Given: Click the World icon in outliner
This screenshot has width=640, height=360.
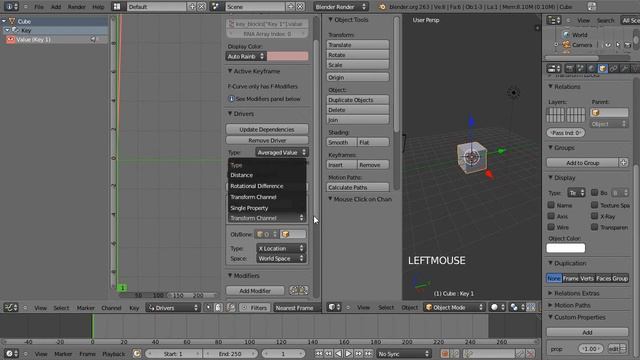Looking at the screenshot, I should (566, 35).
